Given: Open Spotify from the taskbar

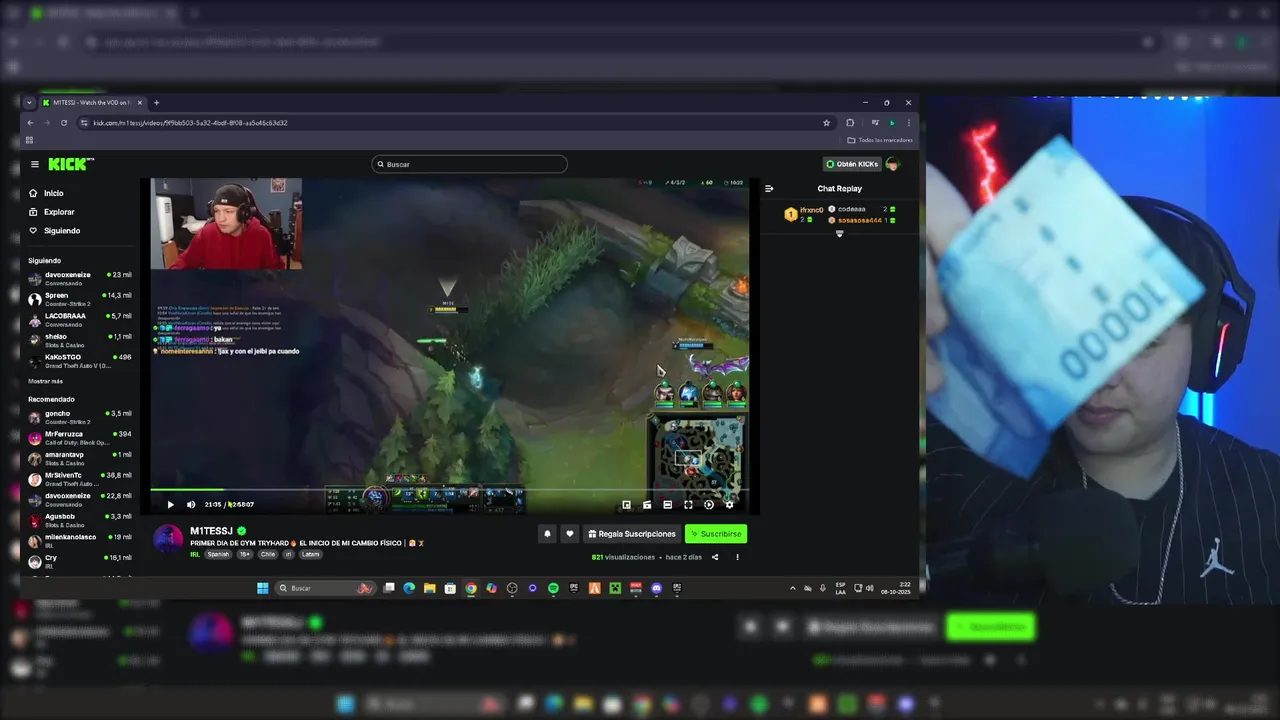Looking at the screenshot, I should (553, 588).
